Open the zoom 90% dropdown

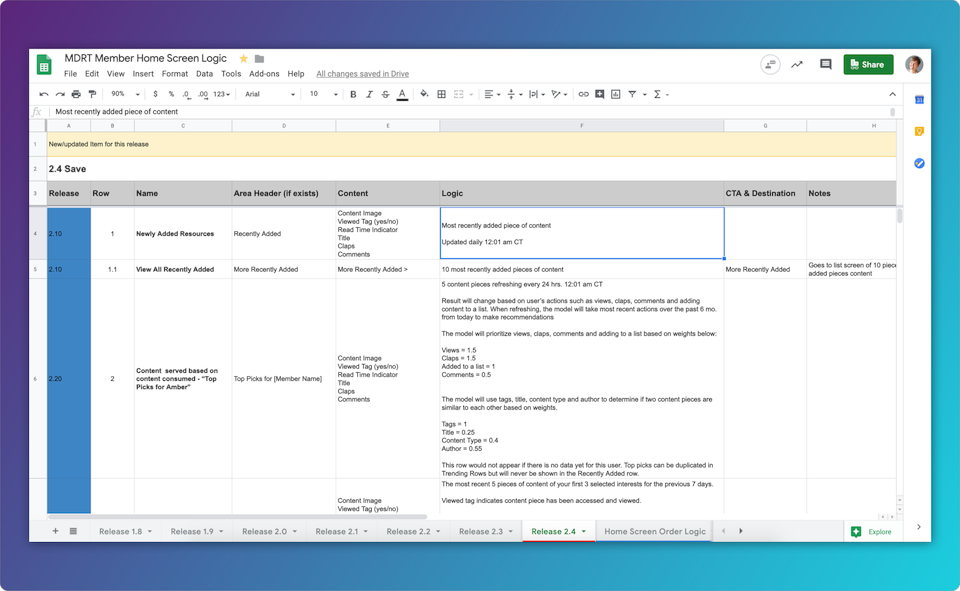tap(125, 94)
